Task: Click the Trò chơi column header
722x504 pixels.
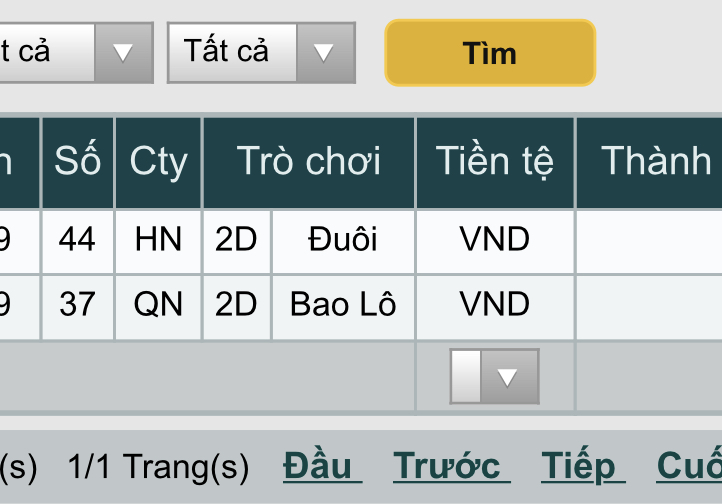Action: pos(309,162)
